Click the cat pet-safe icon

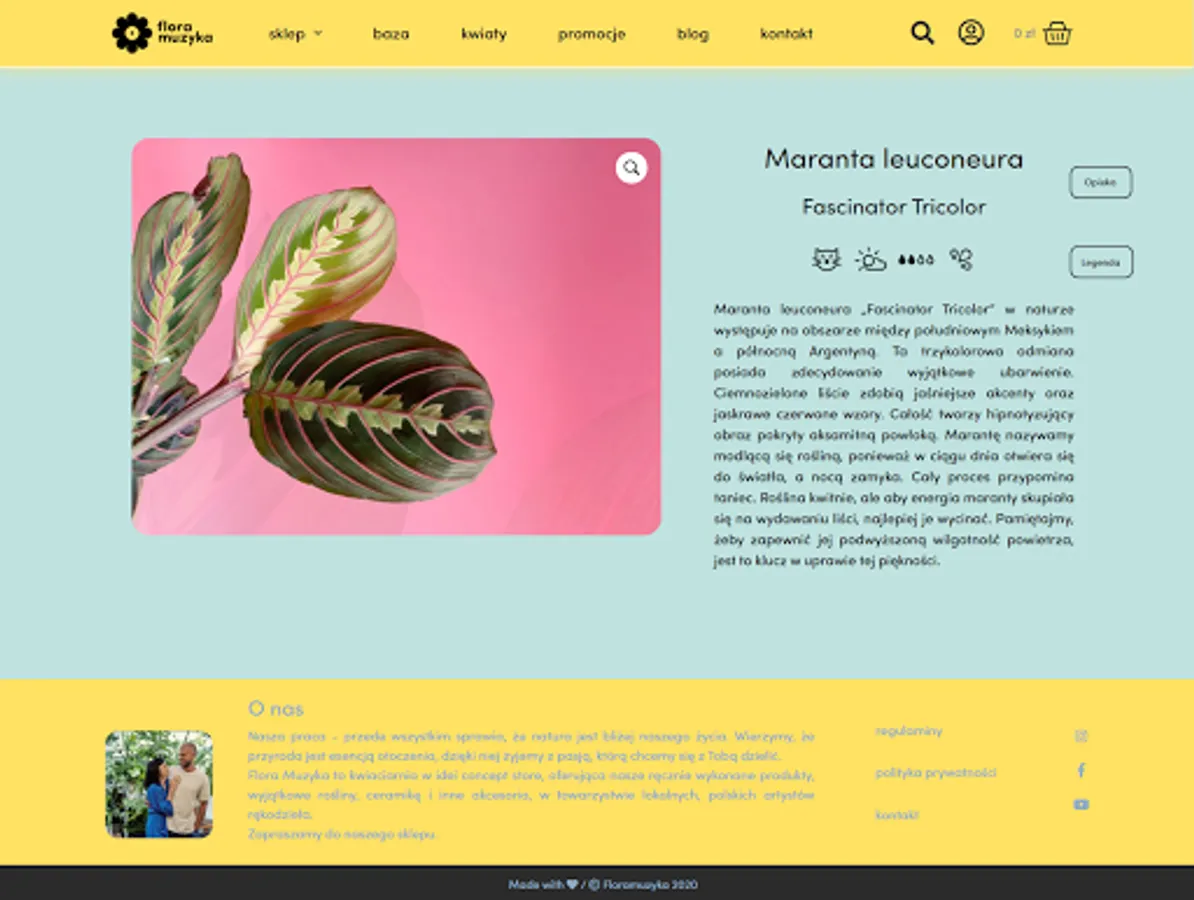coord(826,259)
